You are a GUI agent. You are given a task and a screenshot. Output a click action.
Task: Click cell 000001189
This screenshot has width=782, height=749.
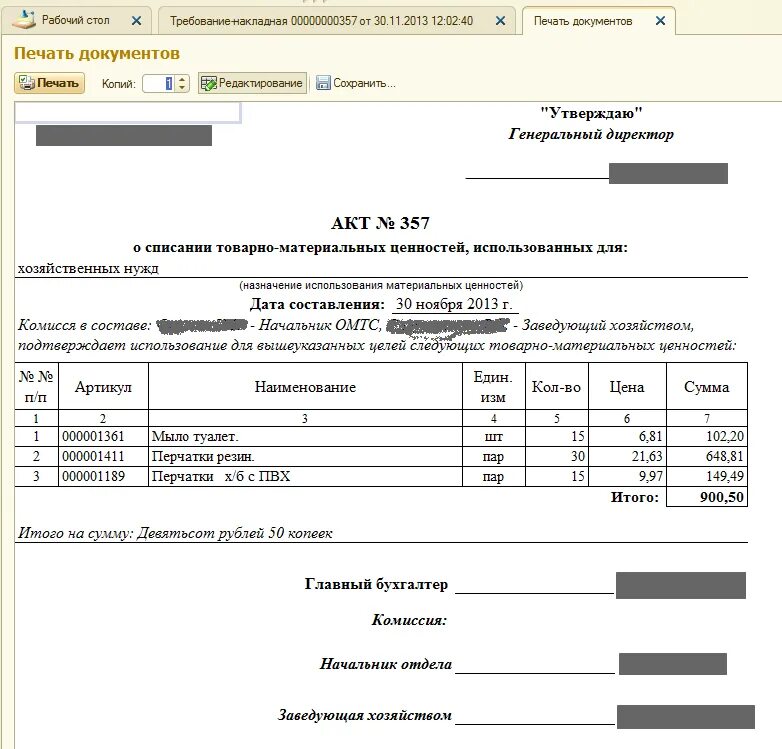(x=103, y=476)
